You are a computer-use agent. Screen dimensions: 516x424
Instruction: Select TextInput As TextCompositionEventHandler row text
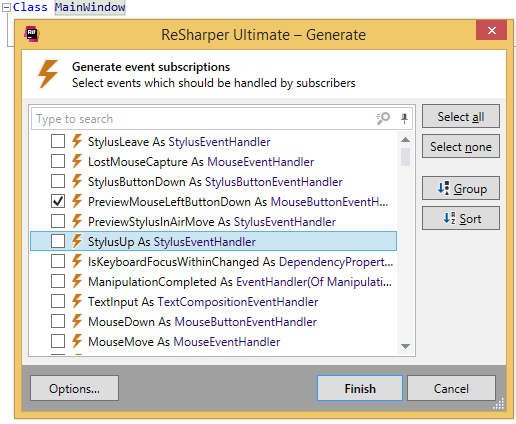pos(203,302)
